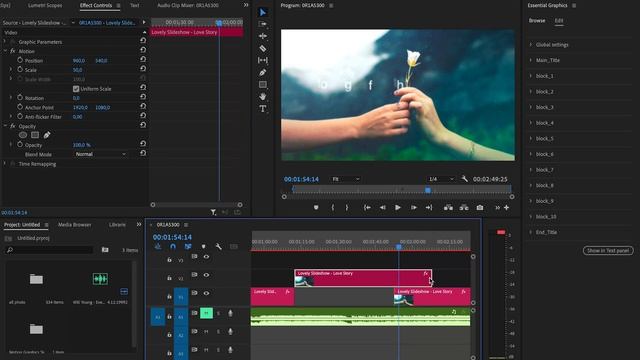Click Show in Text panel button
The width and height of the screenshot is (640, 360).
(x=608, y=251)
